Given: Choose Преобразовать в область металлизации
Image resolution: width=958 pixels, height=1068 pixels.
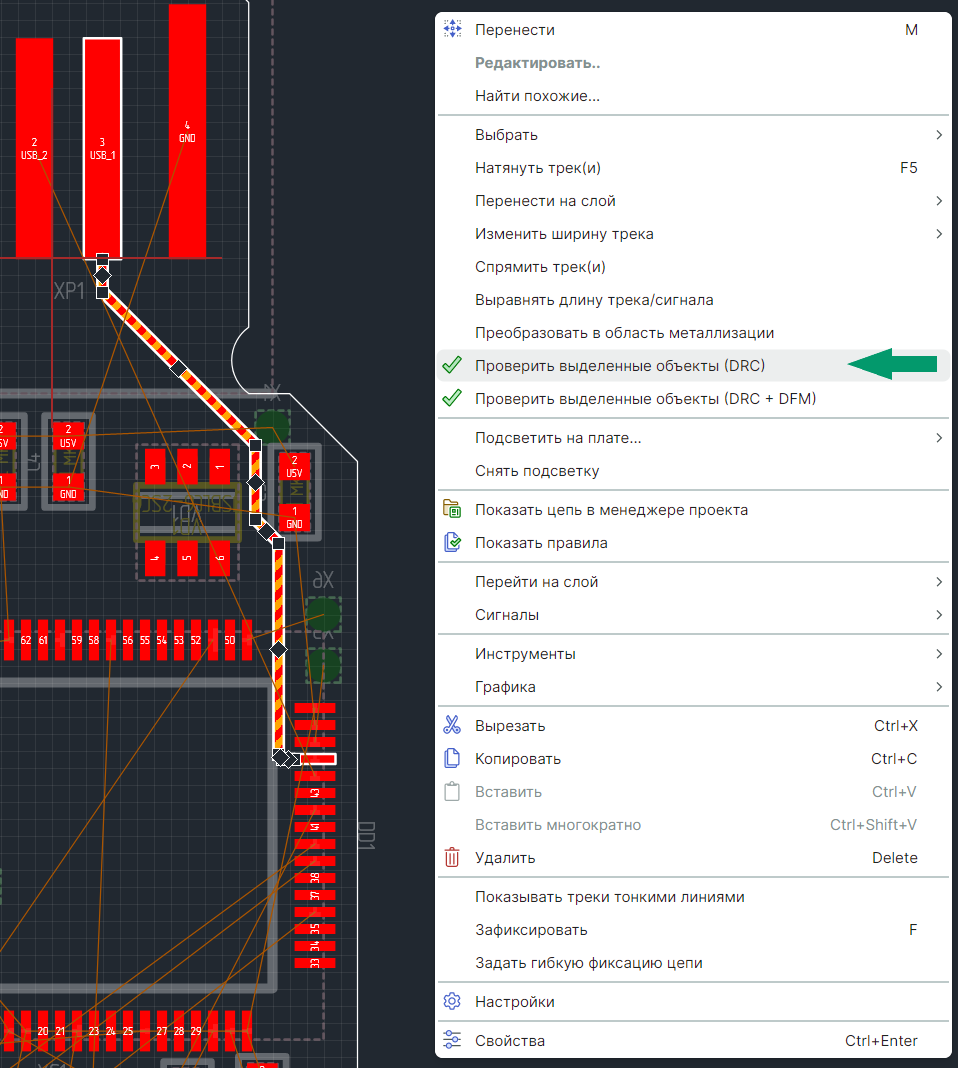Looking at the screenshot, I should (x=624, y=333).
